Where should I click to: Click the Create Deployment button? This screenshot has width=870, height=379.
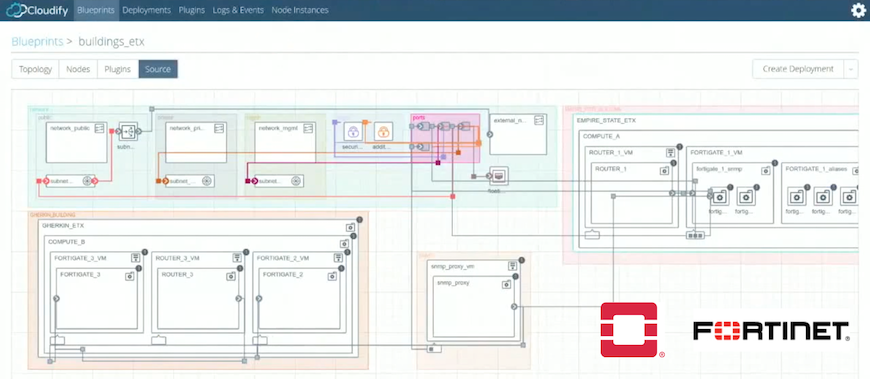point(798,69)
